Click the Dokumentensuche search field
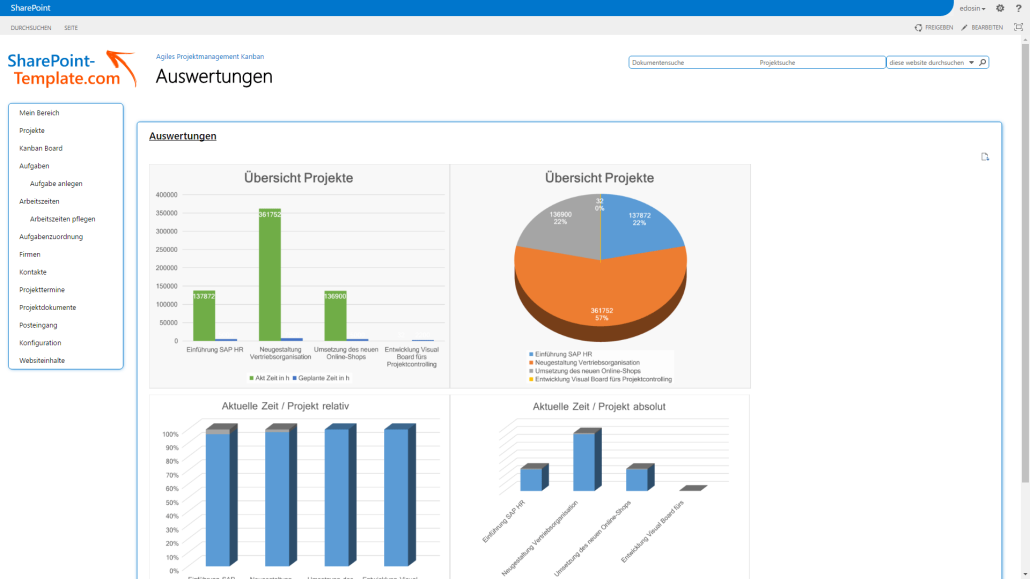The image size is (1030, 579). click(692, 62)
